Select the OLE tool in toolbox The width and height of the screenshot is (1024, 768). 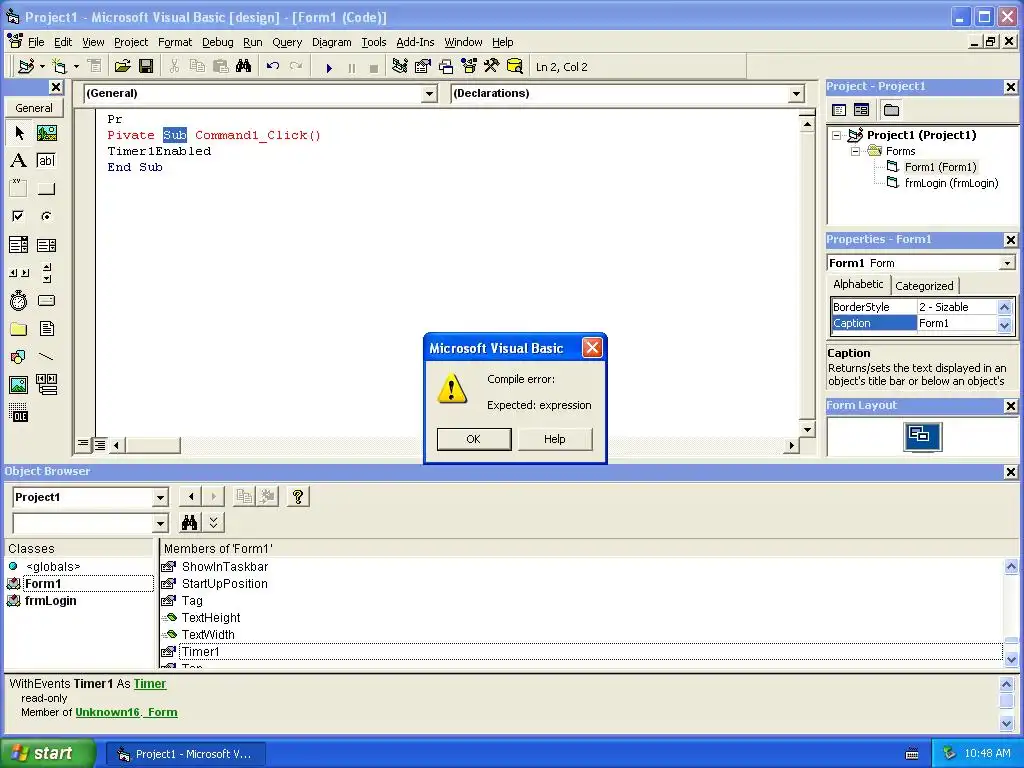click(19, 413)
